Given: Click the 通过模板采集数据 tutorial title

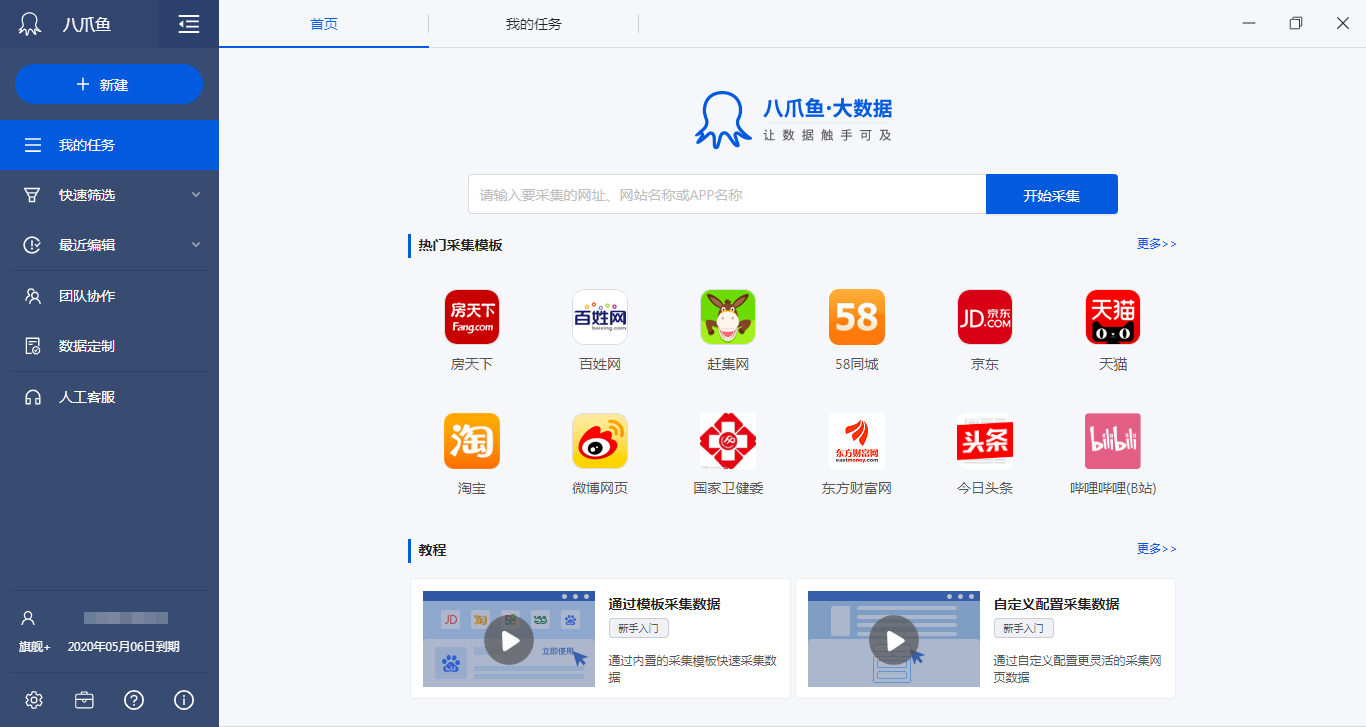Looking at the screenshot, I should [665, 604].
